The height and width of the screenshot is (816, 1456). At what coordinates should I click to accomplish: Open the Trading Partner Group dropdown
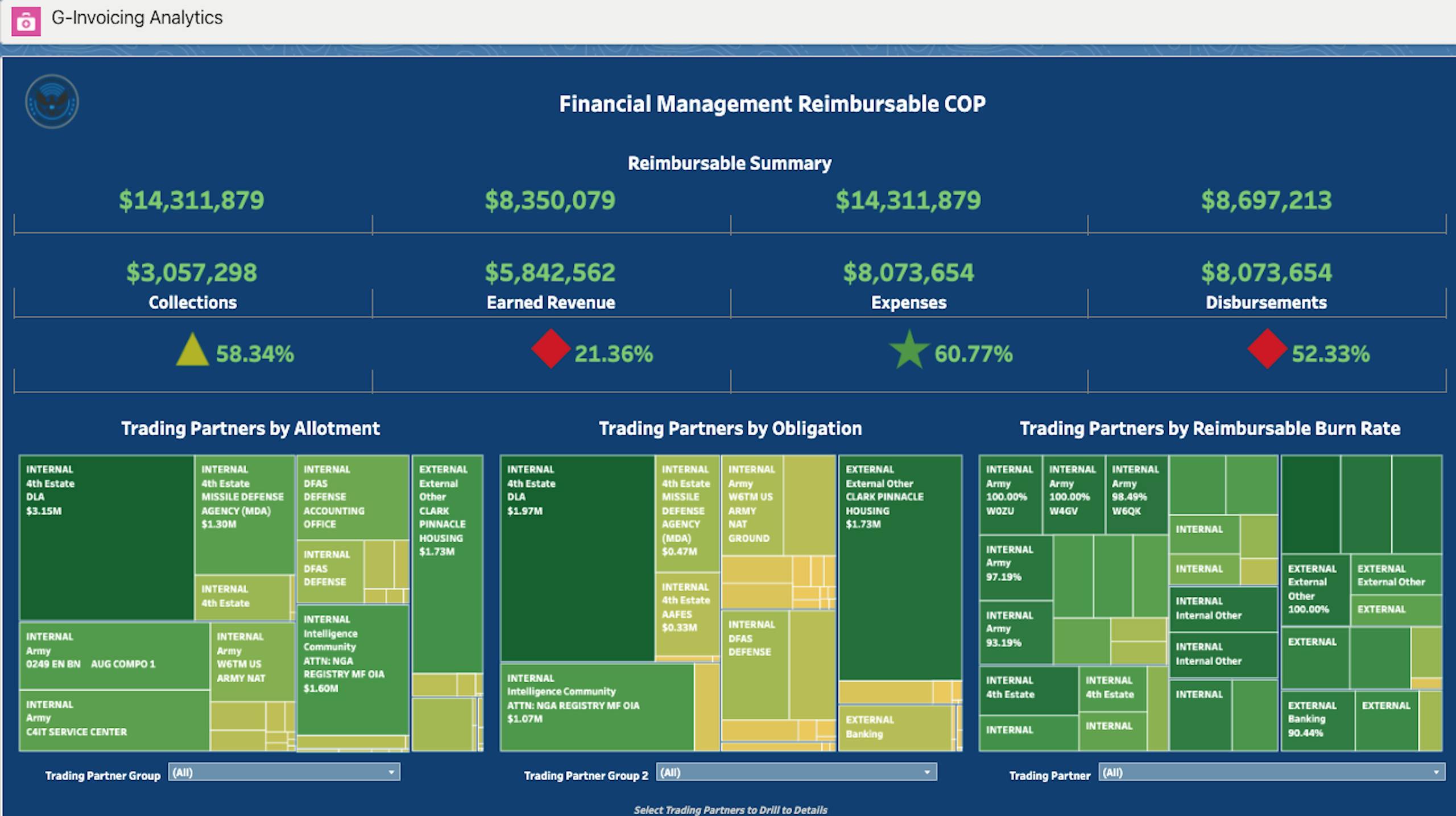pyautogui.click(x=284, y=772)
